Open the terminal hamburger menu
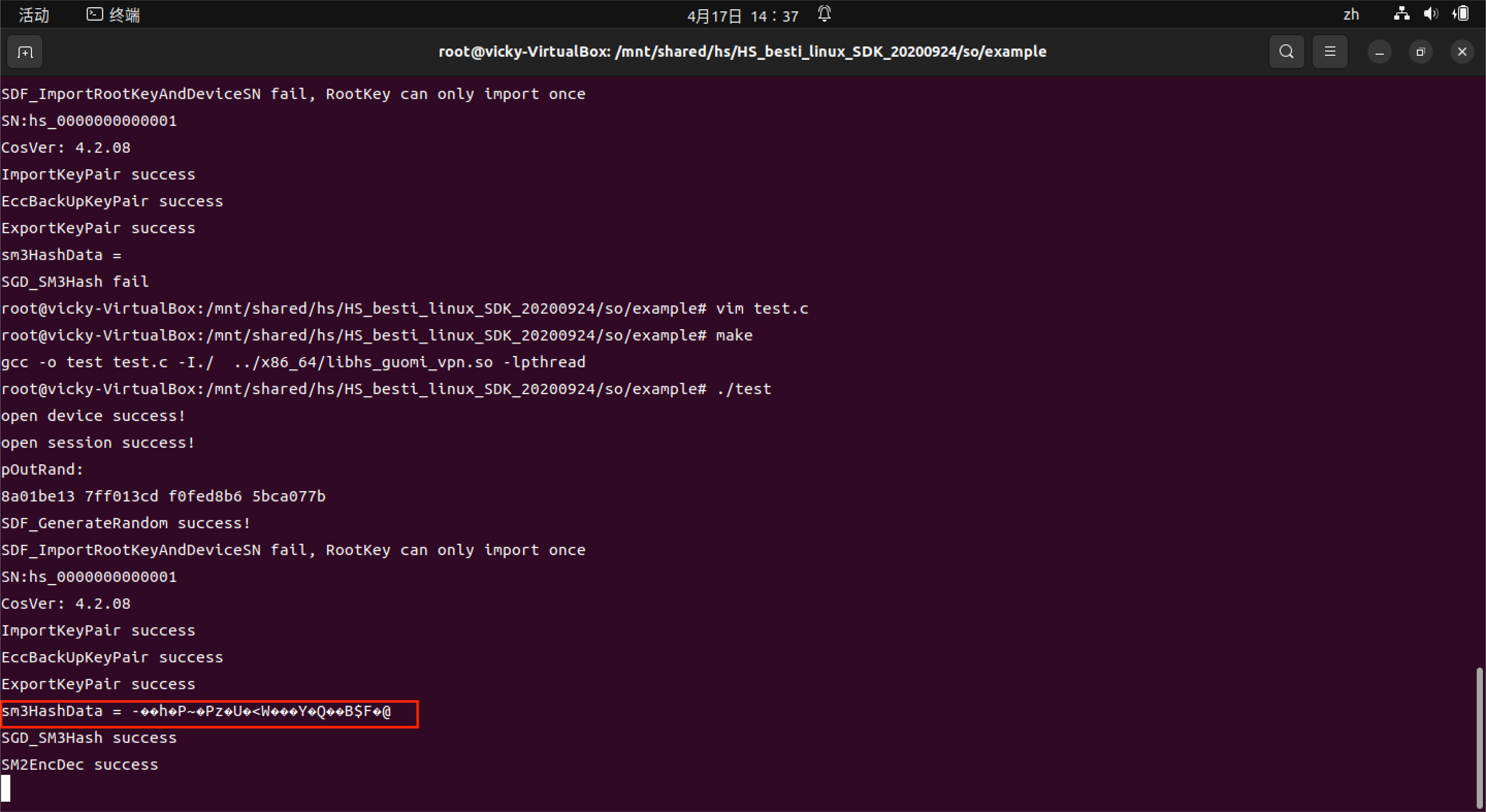 [x=1330, y=52]
